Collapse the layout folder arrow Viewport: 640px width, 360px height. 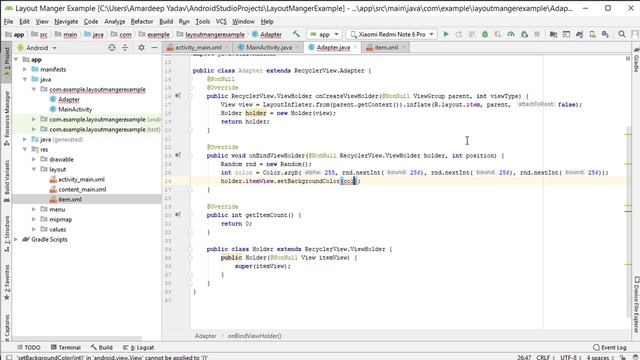click(34, 169)
